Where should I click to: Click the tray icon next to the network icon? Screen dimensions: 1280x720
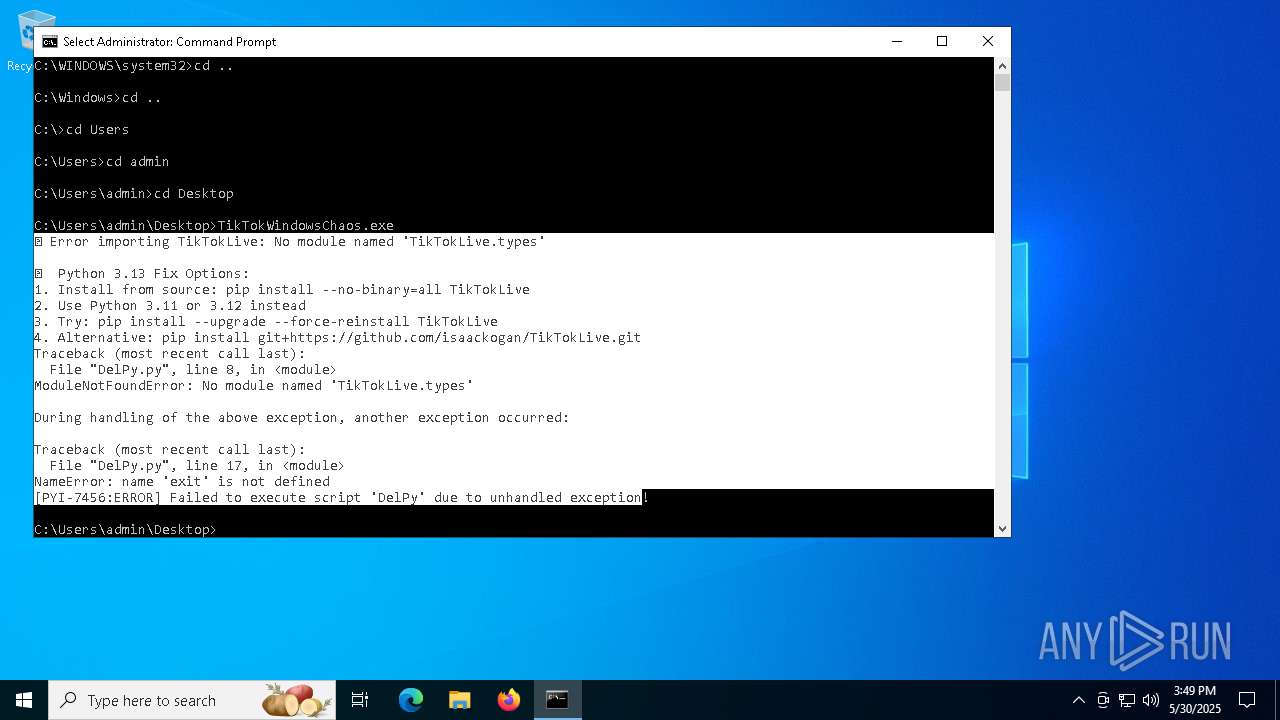click(1103, 700)
